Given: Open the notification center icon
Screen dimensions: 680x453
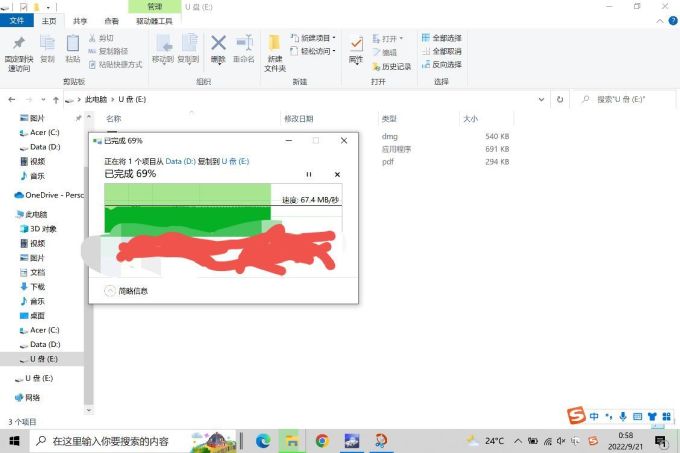Looking at the screenshot, I should click(661, 442).
